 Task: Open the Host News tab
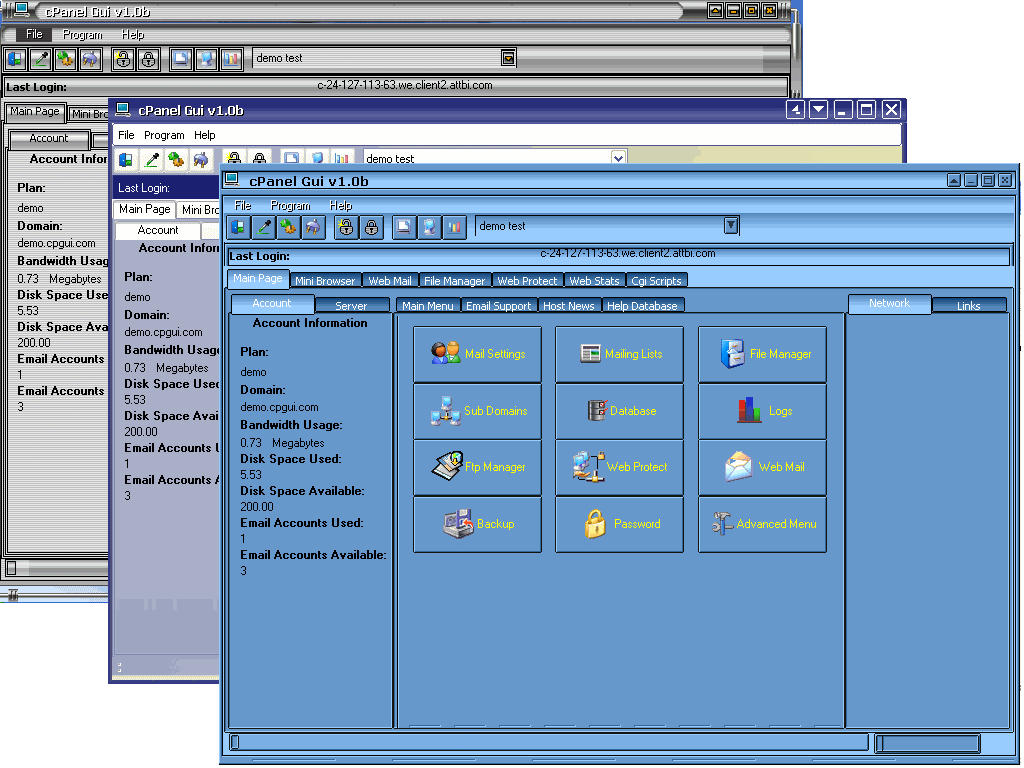pyautogui.click(x=569, y=306)
